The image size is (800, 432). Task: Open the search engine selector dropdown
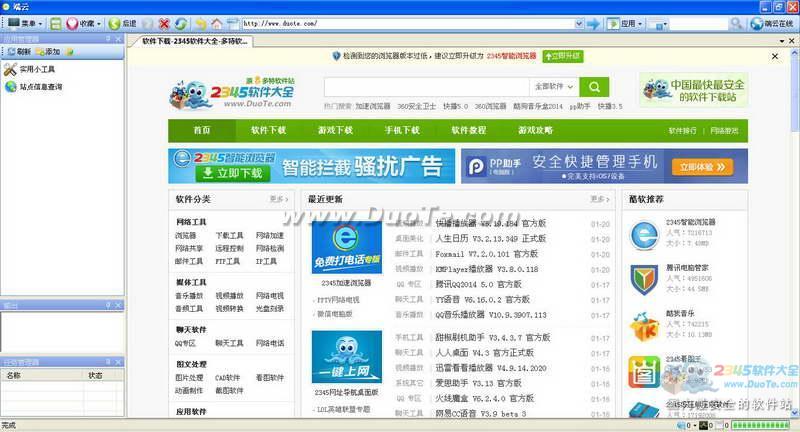(x=658, y=24)
